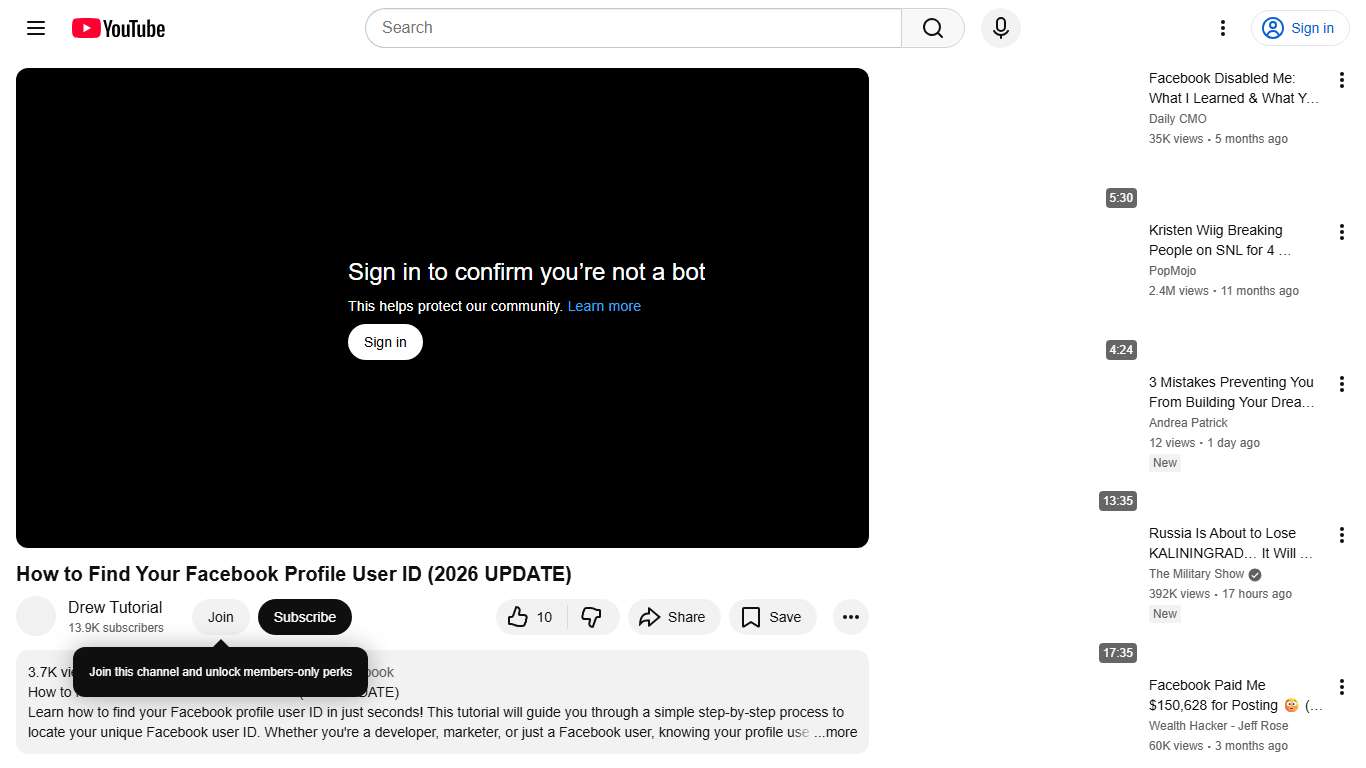Click the YouTube logo
The height and width of the screenshot is (768, 1366).
click(117, 28)
